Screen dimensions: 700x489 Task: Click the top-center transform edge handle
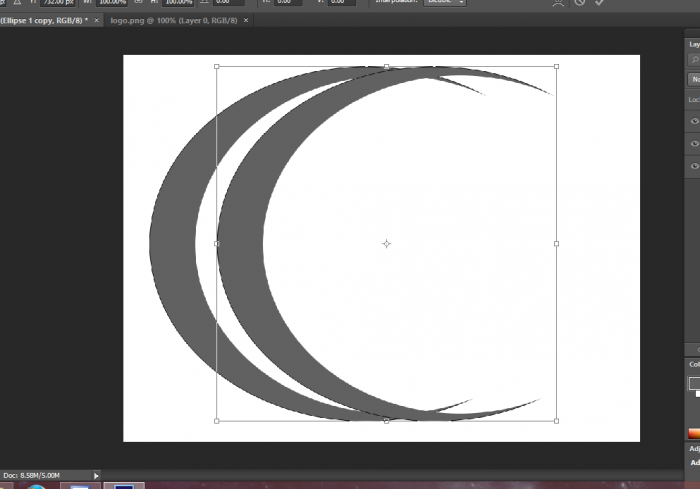click(387, 67)
